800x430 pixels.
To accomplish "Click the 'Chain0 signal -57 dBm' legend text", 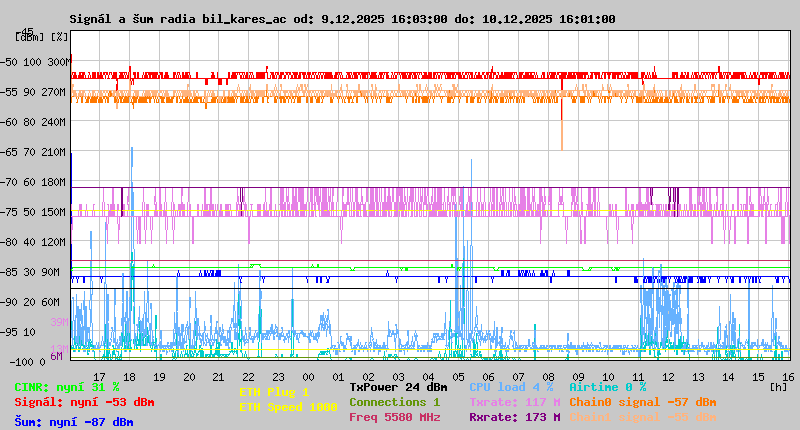I will [643, 402].
